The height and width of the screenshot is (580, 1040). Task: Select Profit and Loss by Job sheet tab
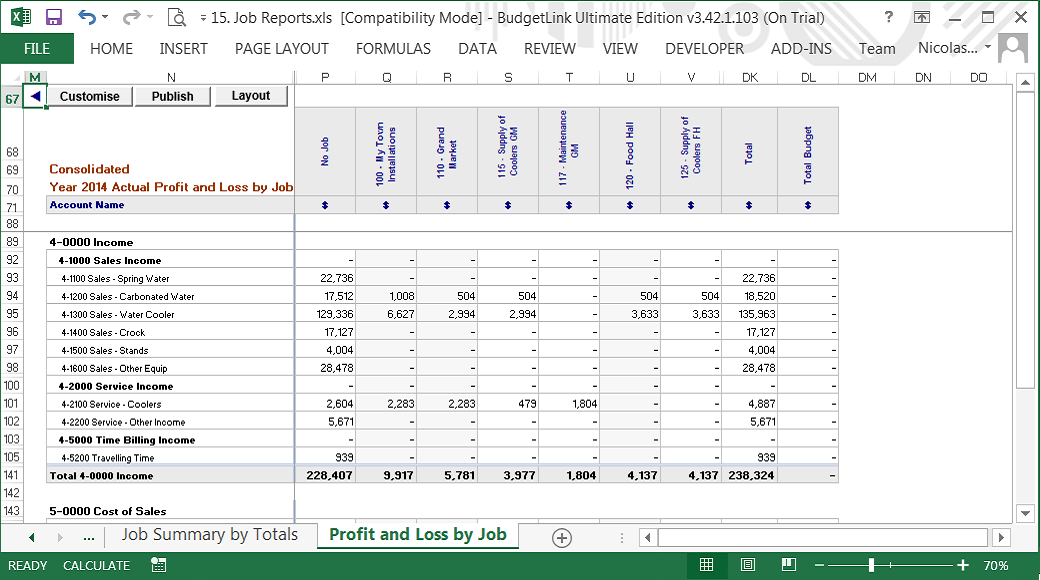tap(418, 535)
